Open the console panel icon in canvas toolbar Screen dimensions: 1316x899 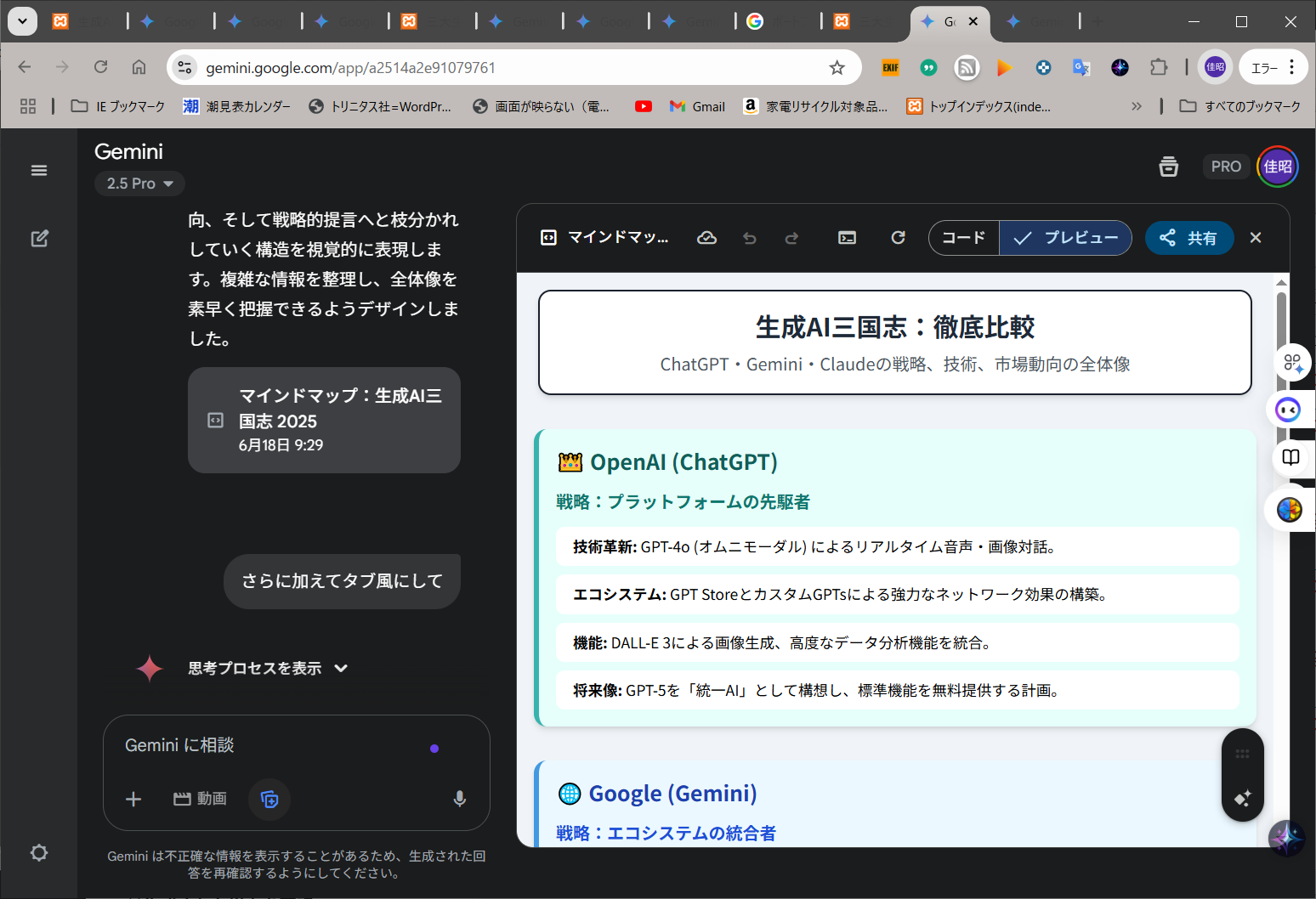tap(847, 238)
